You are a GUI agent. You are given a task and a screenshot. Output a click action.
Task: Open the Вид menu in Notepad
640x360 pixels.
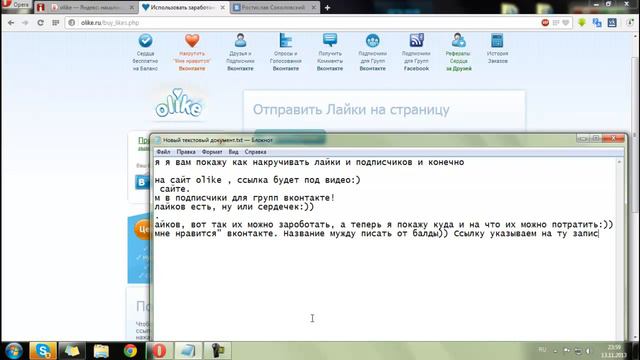click(233, 152)
